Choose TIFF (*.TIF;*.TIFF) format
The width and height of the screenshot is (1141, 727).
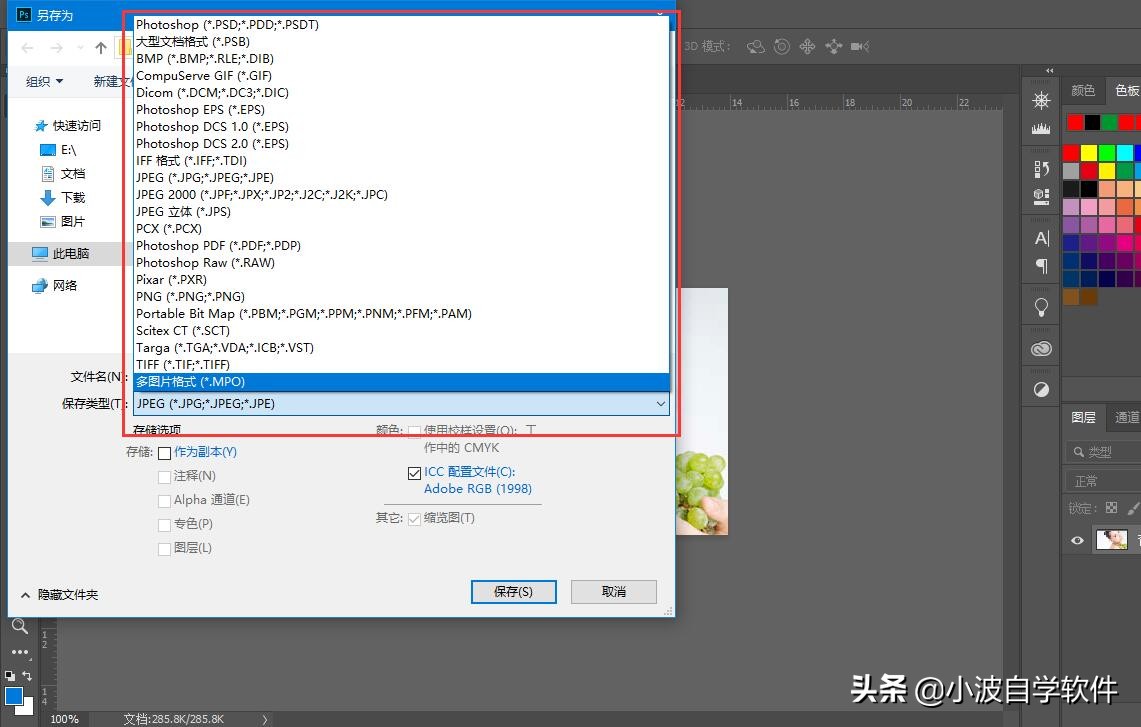(401, 365)
